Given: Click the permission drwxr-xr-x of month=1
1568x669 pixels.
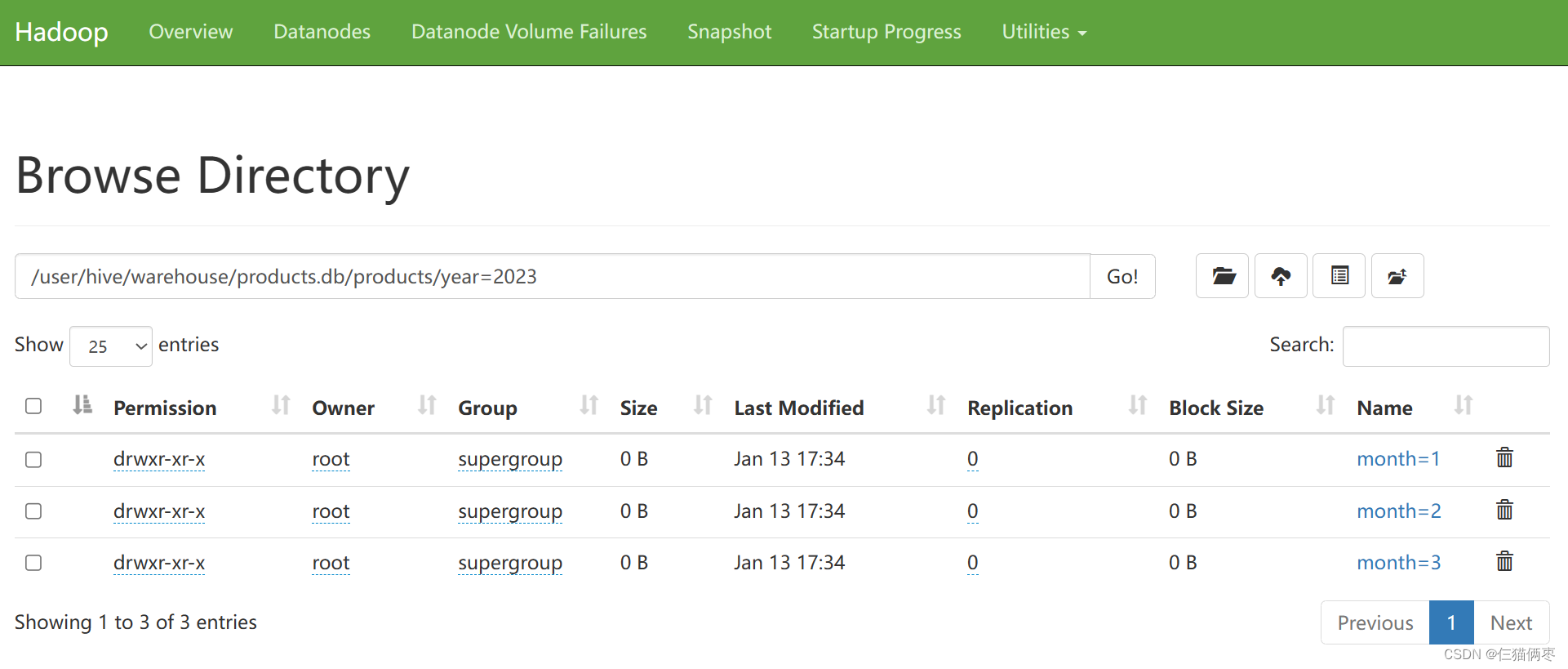Looking at the screenshot, I should tap(159, 459).
